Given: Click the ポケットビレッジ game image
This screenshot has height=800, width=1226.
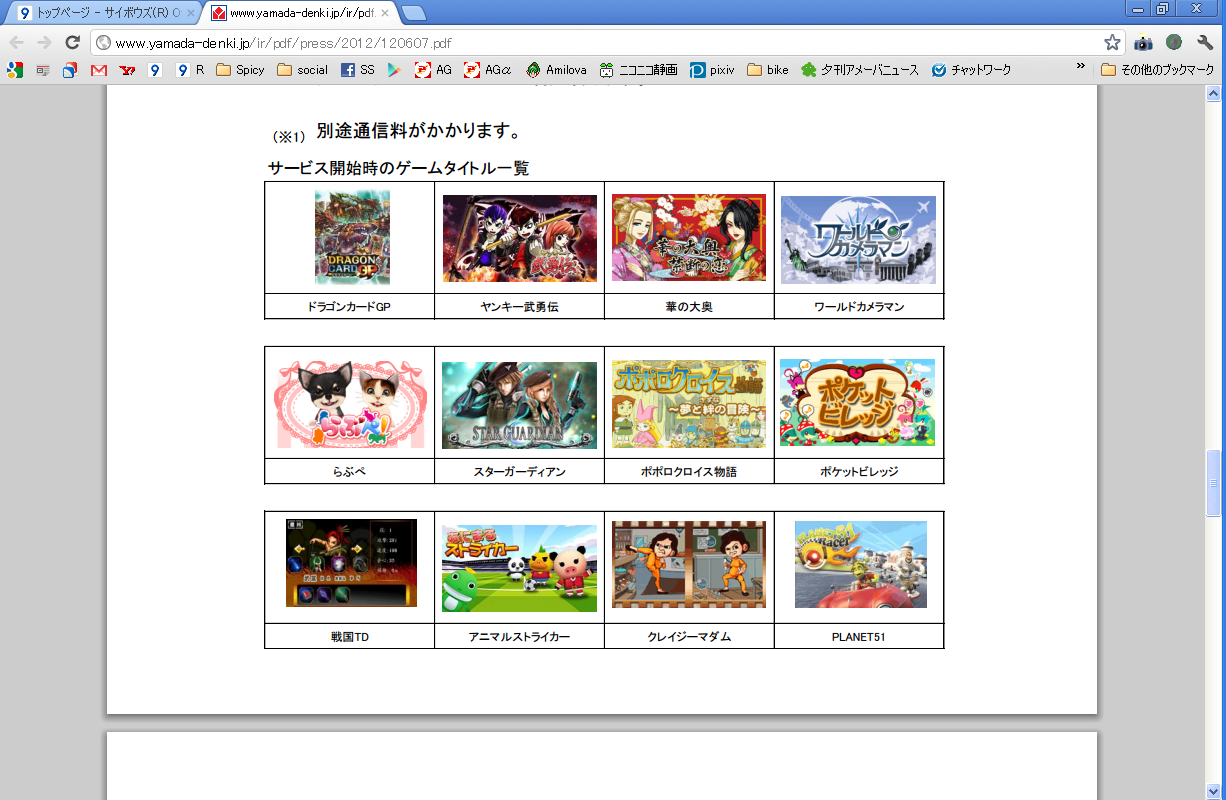Looking at the screenshot, I should point(857,402).
